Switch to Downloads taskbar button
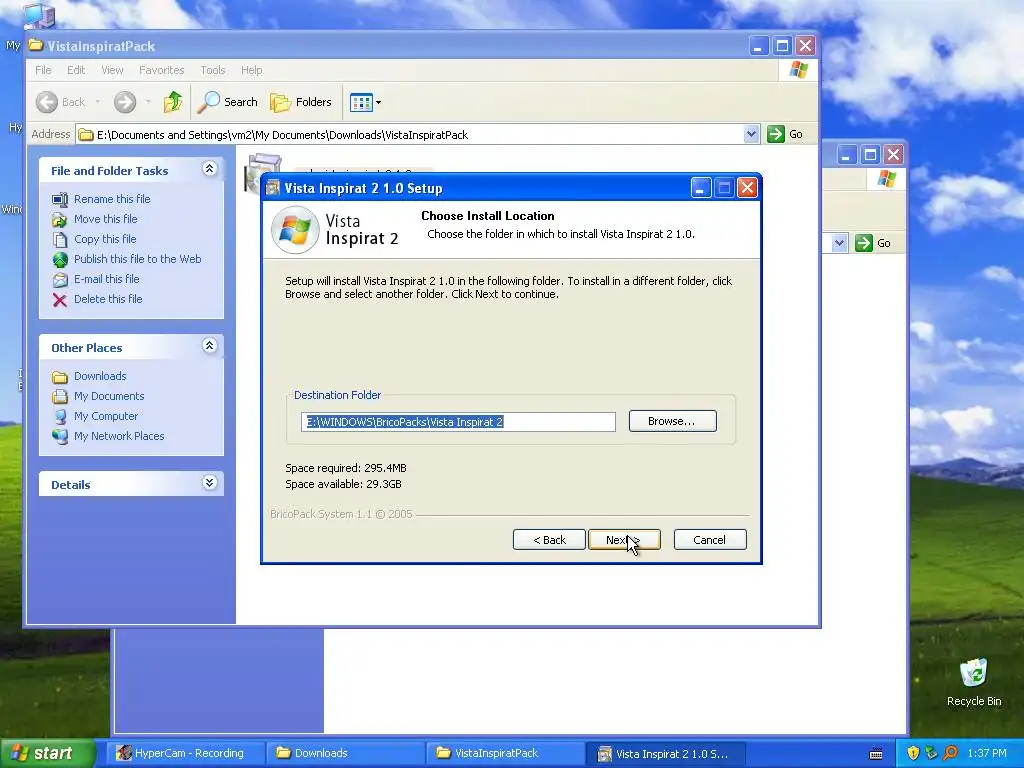The height and width of the screenshot is (768, 1024). coord(345,753)
